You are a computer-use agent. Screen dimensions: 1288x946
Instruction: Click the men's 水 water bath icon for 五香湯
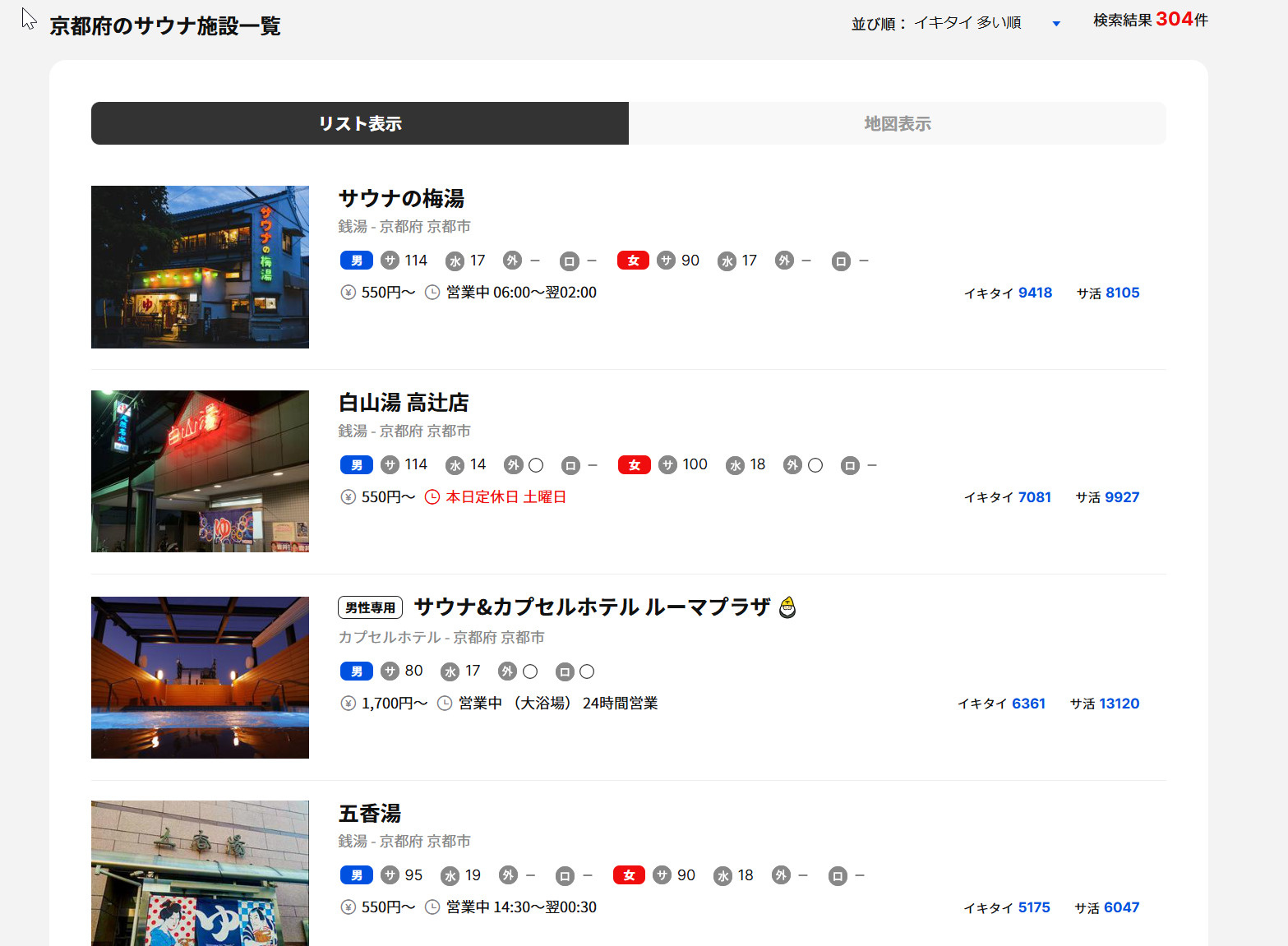[x=450, y=876]
